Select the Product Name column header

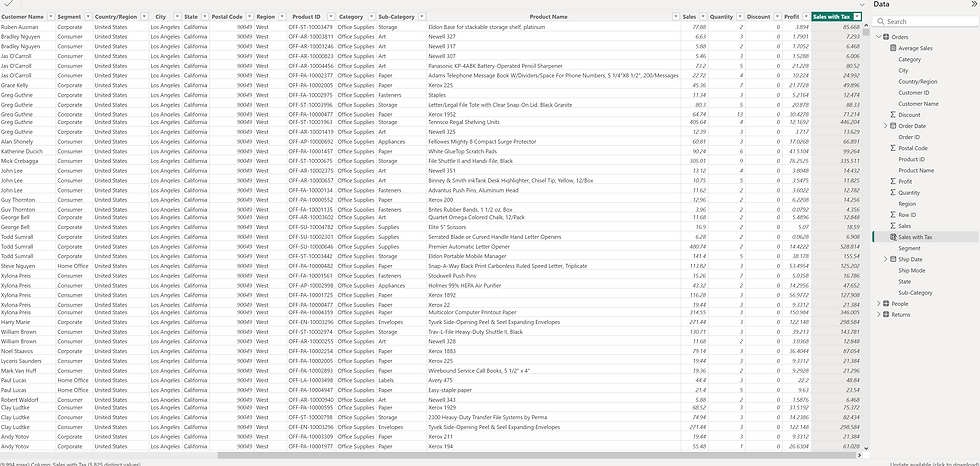[549, 17]
